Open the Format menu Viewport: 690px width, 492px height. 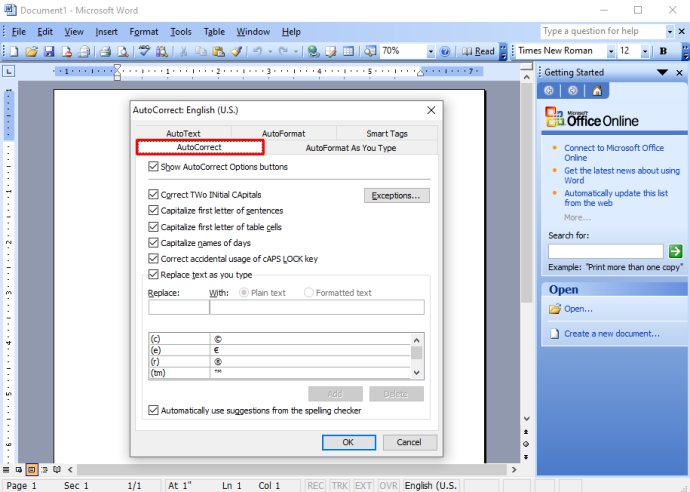143,32
